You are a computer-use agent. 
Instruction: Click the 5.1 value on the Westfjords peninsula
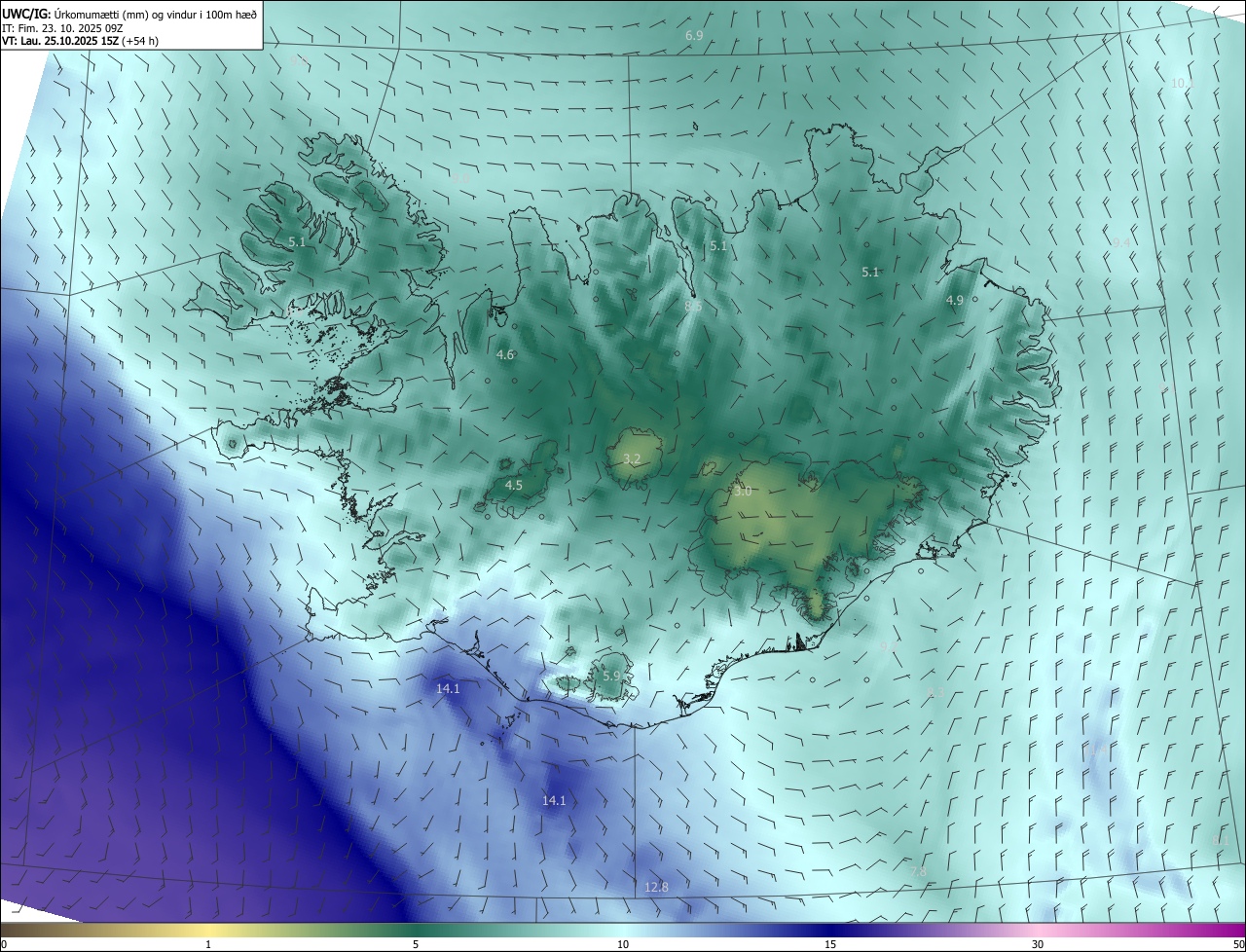coord(297,241)
